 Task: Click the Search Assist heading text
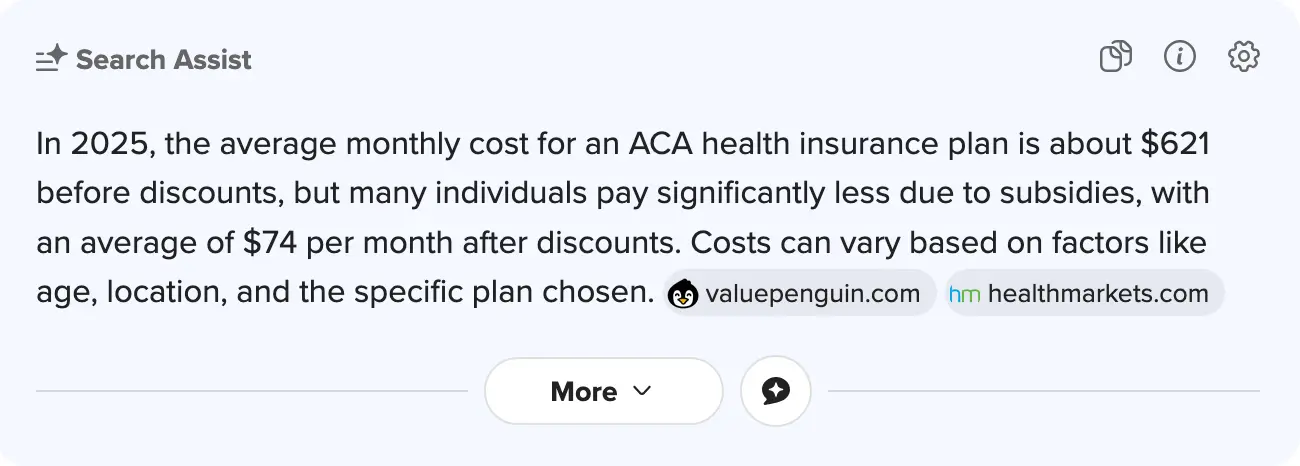coord(164,60)
